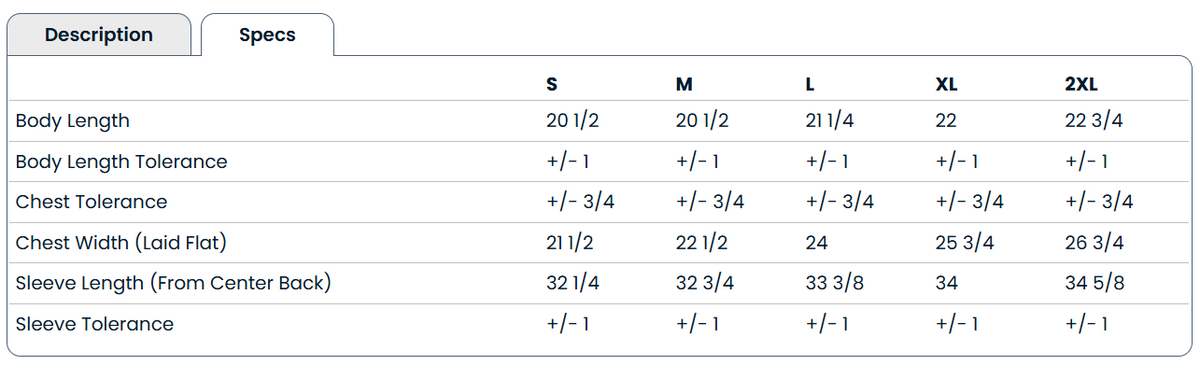Click the 33 3/8 sleeve length value
Image resolution: width=1200 pixels, height=365 pixels.
(835, 283)
